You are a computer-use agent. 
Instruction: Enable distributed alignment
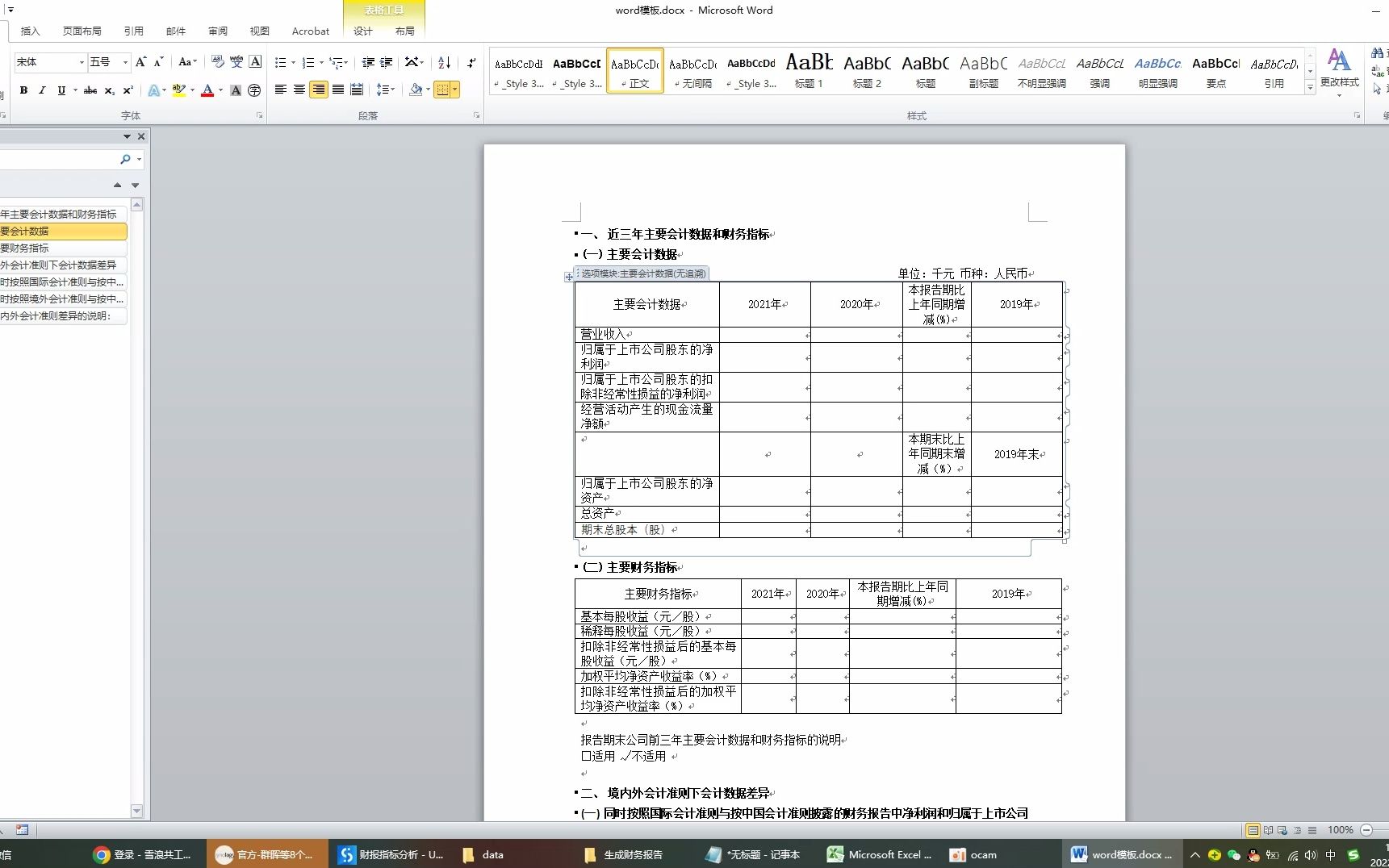356,90
